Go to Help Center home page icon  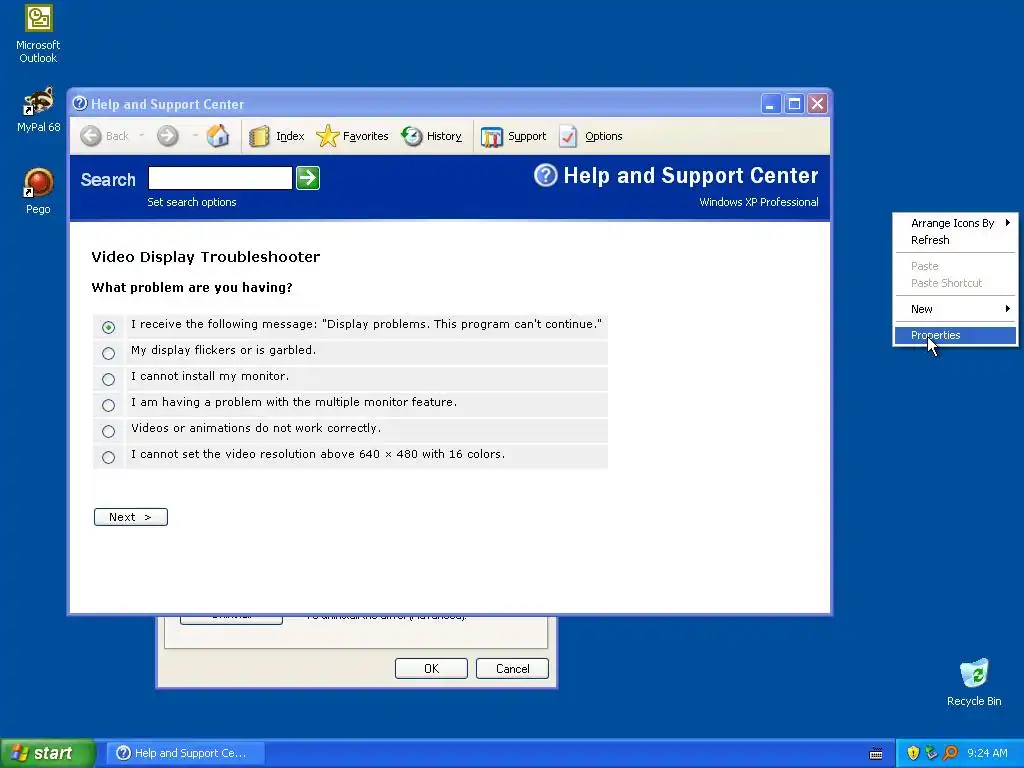coord(218,136)
